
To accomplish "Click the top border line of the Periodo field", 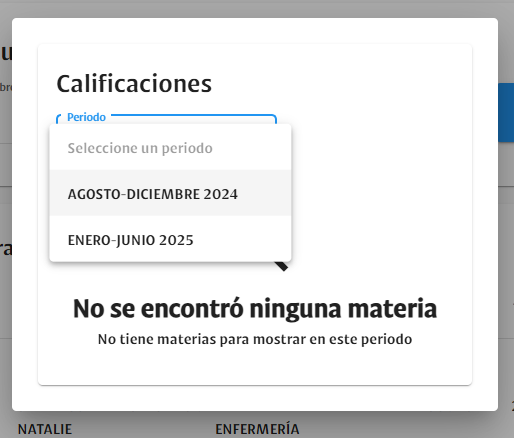I will 193,115.
